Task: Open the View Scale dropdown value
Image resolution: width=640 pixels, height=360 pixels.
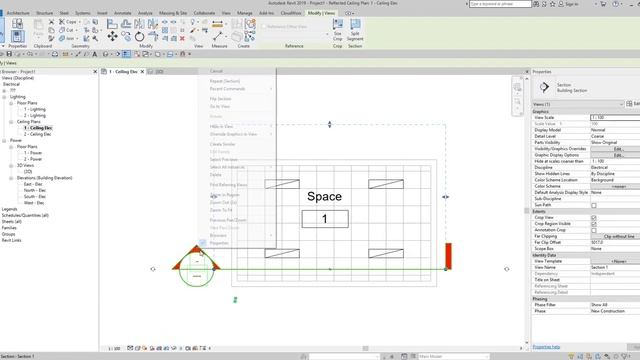Action: [x=615, y=118]
